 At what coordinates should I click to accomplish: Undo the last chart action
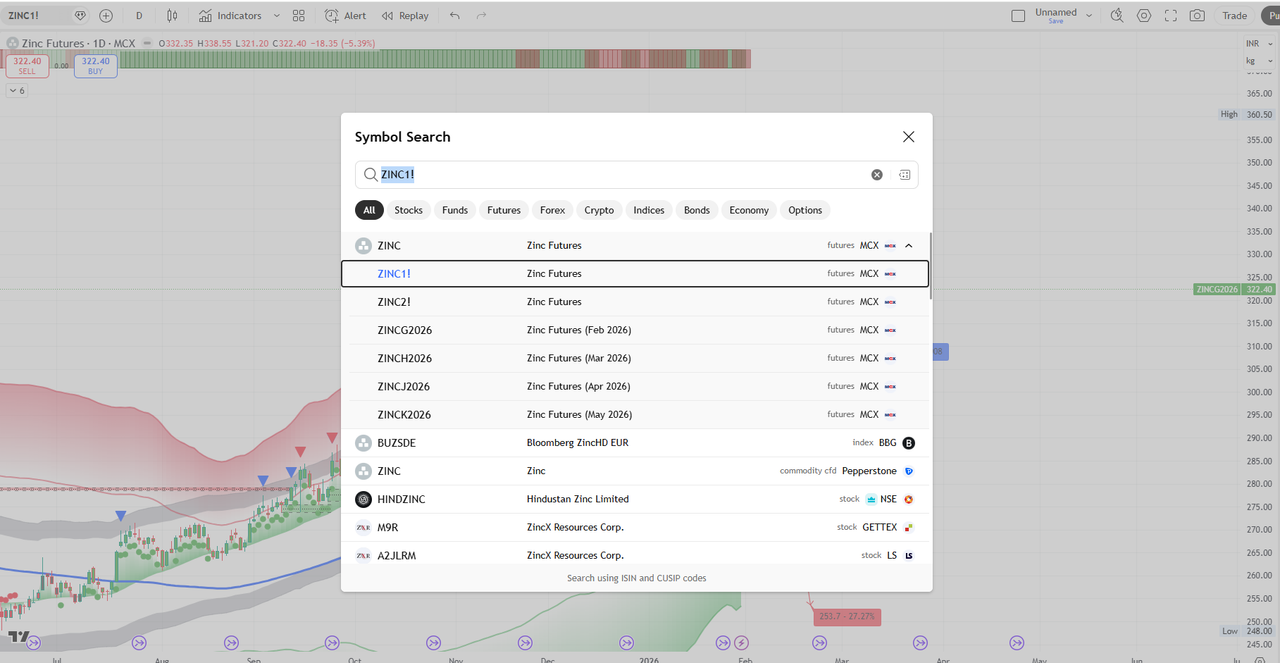[455, 15]
